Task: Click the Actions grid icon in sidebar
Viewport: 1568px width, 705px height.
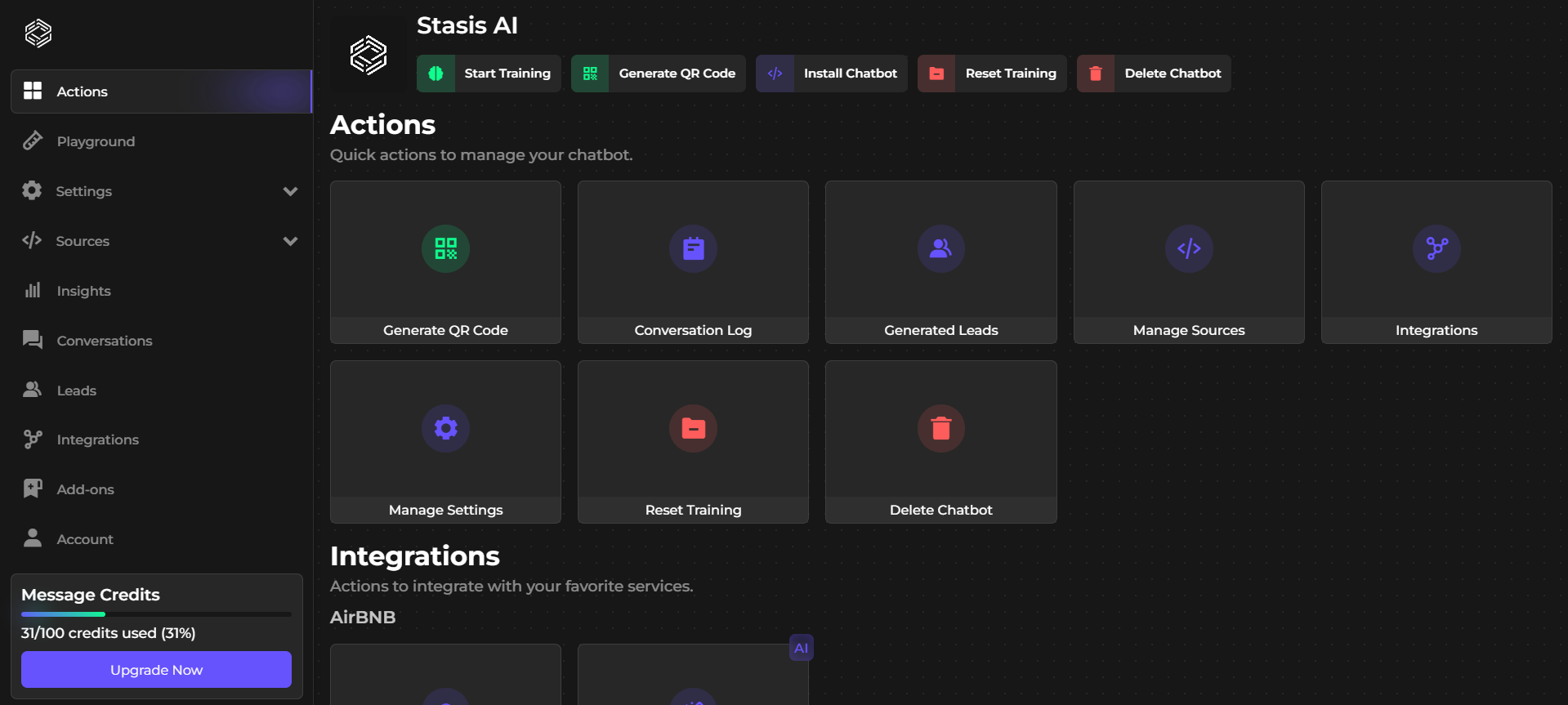Action: click(33, 91)
